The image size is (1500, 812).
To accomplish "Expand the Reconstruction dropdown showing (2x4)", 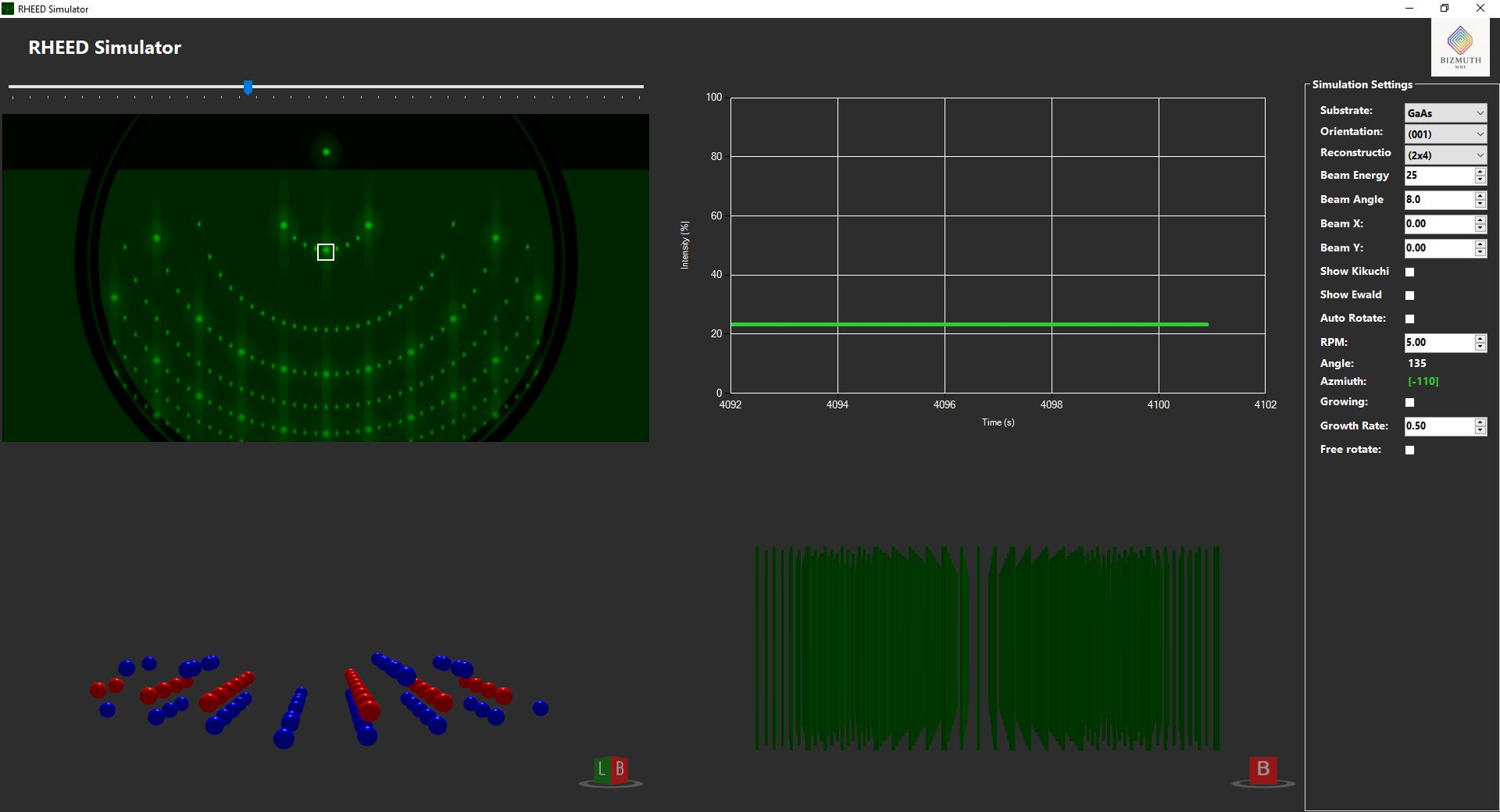I will pyautogui.click(x=1445, y=155).
